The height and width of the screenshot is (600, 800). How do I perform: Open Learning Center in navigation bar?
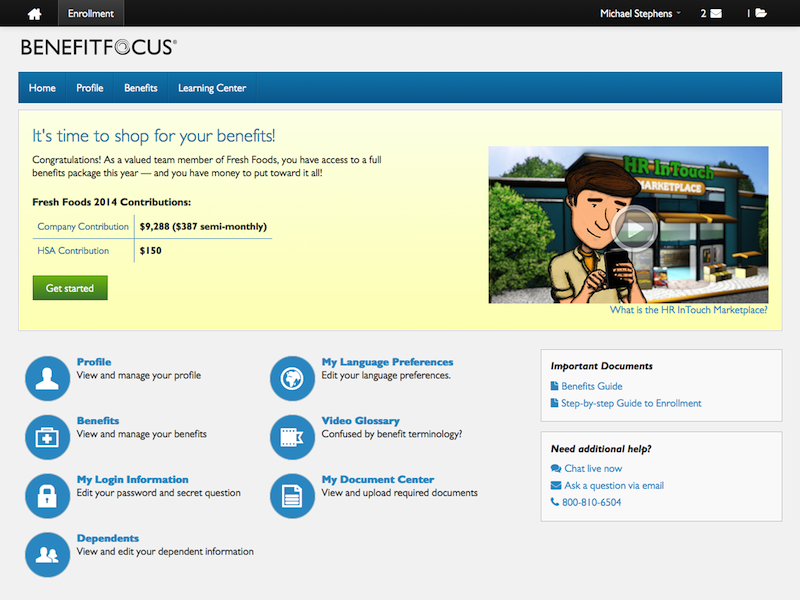pyautogui.click(x=212, y=88)
